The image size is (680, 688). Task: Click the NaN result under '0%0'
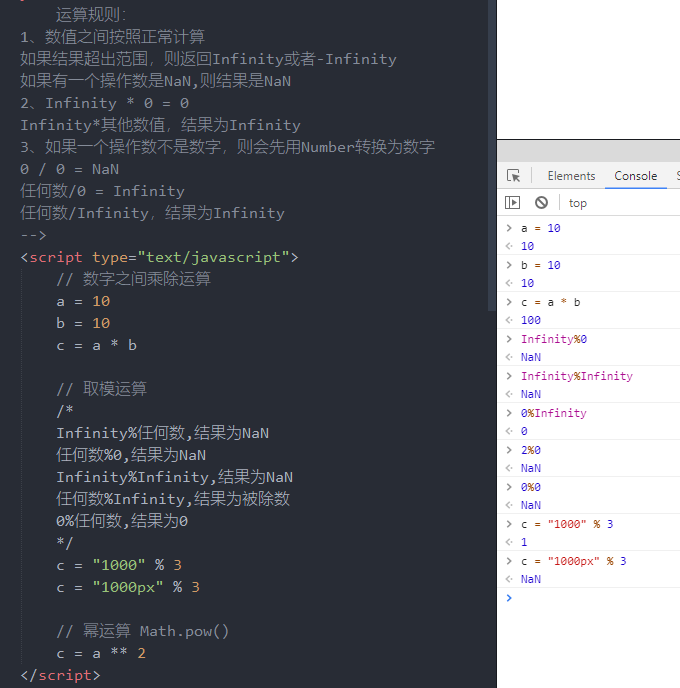(x=530, y=505)
